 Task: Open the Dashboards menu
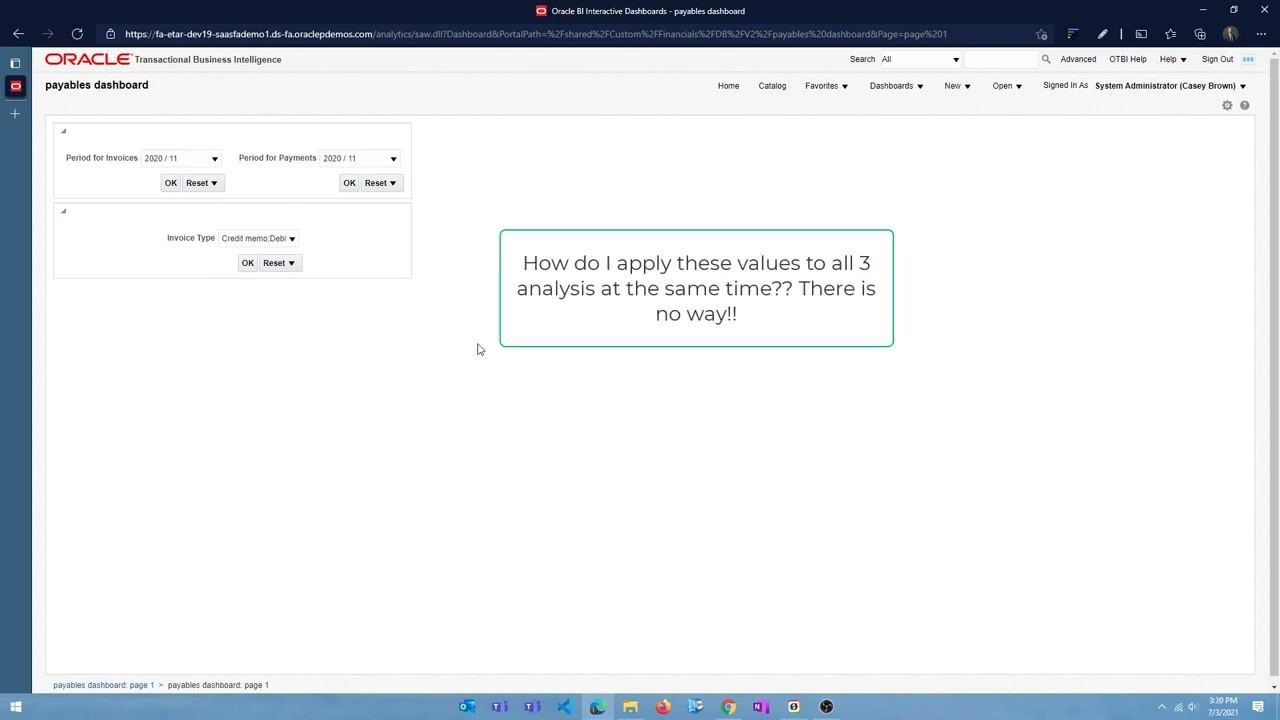point(896,86)
